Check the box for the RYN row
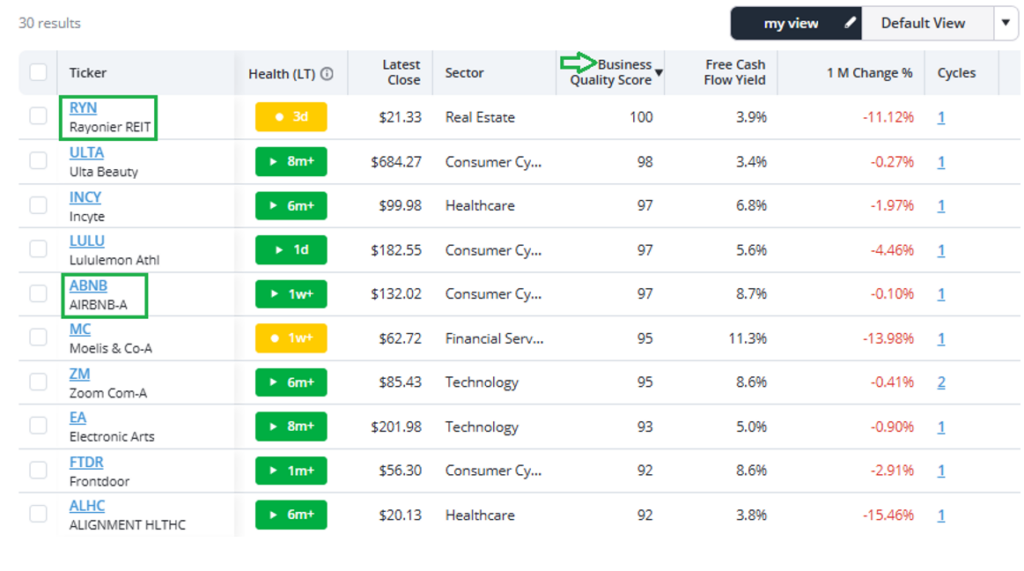This screenshot has width=1024, height=571. (38, 116)
